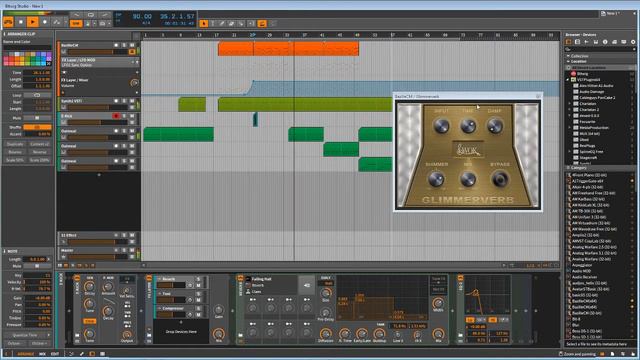
Task: Click the Scale 50% button
Action: [x=15, y=160]
